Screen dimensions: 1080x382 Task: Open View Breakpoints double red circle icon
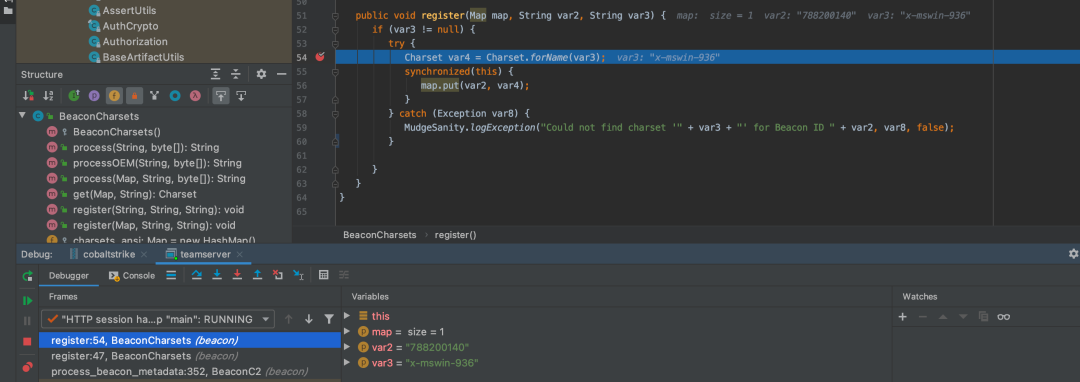[x=28, y=367]
